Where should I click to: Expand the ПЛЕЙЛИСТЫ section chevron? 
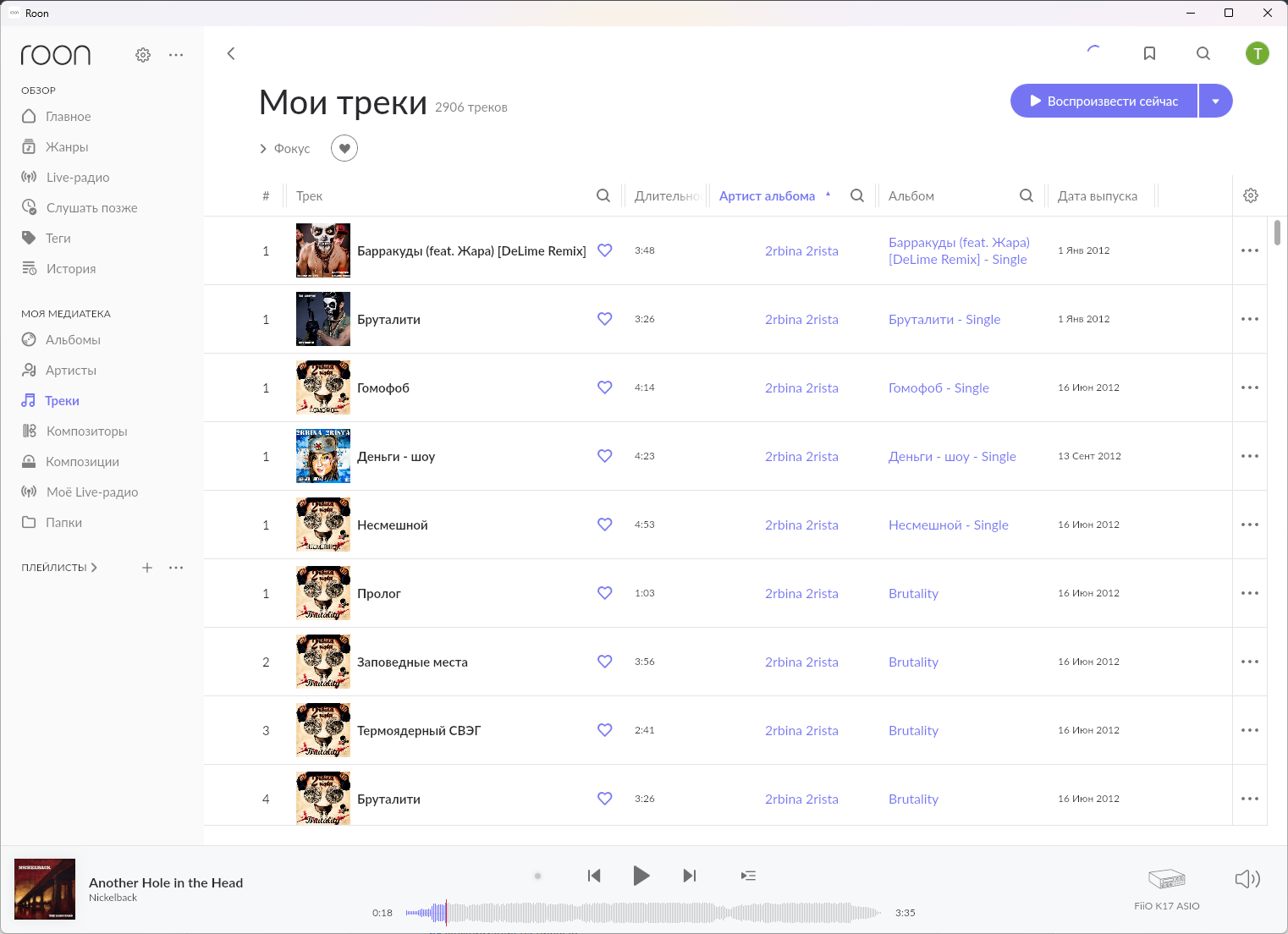(x=94, y=568)
